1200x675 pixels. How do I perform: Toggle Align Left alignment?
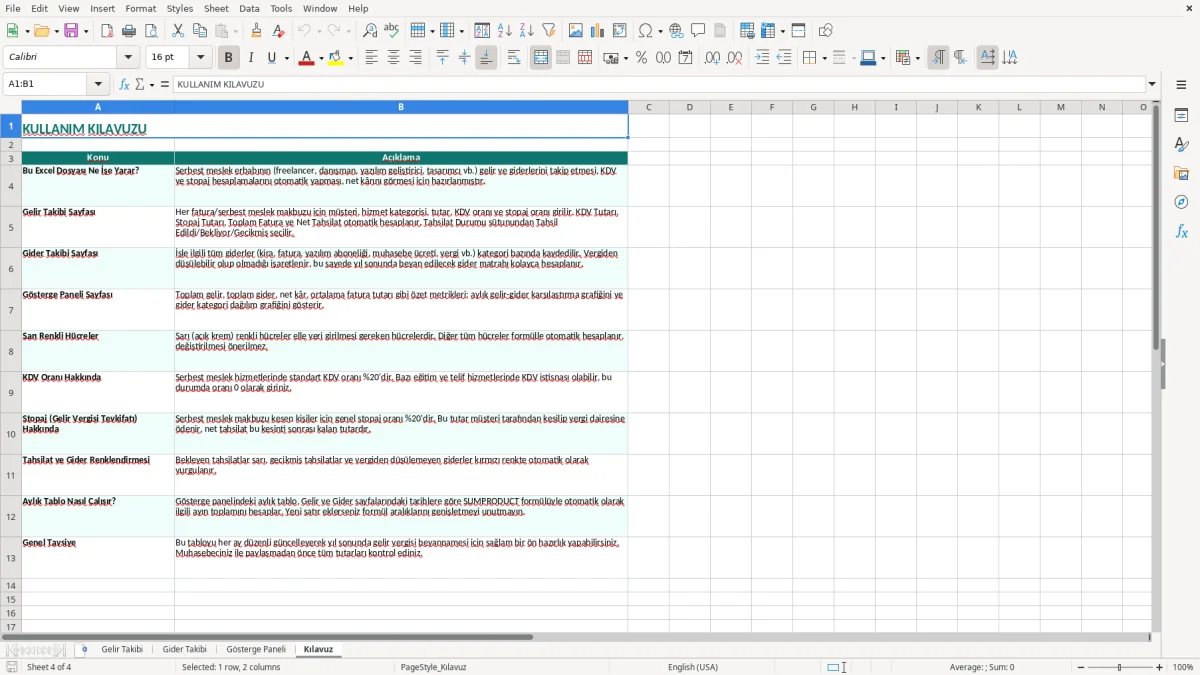click(x=371, y=58)
